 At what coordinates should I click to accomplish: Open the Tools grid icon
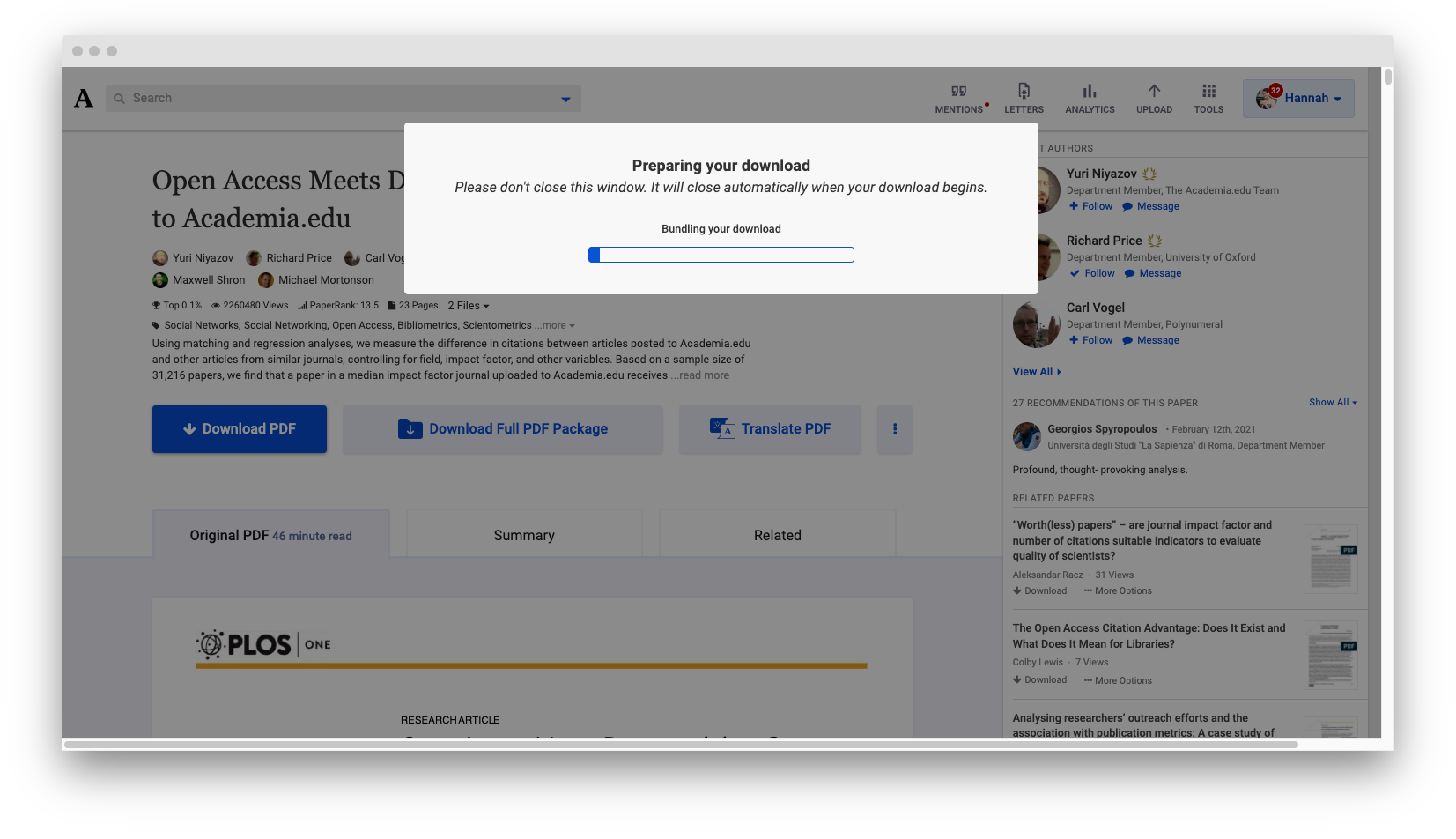point(1208,91)
